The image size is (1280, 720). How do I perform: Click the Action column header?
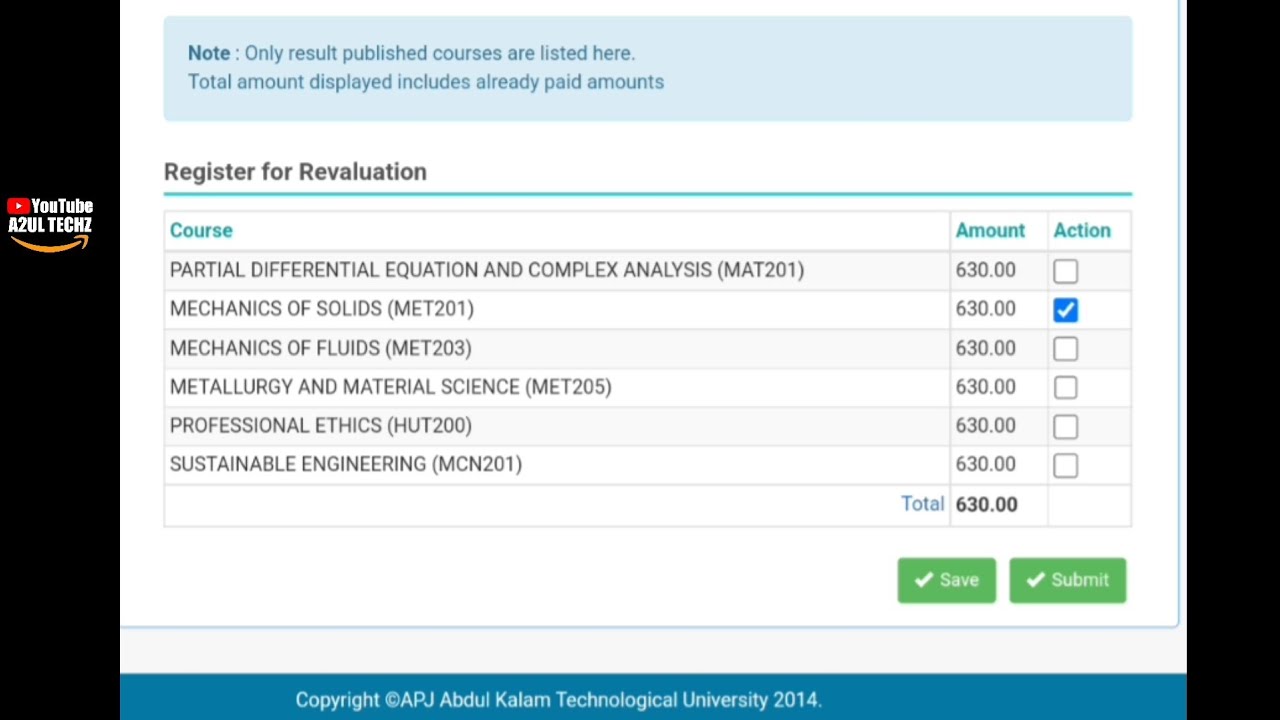1082,230
